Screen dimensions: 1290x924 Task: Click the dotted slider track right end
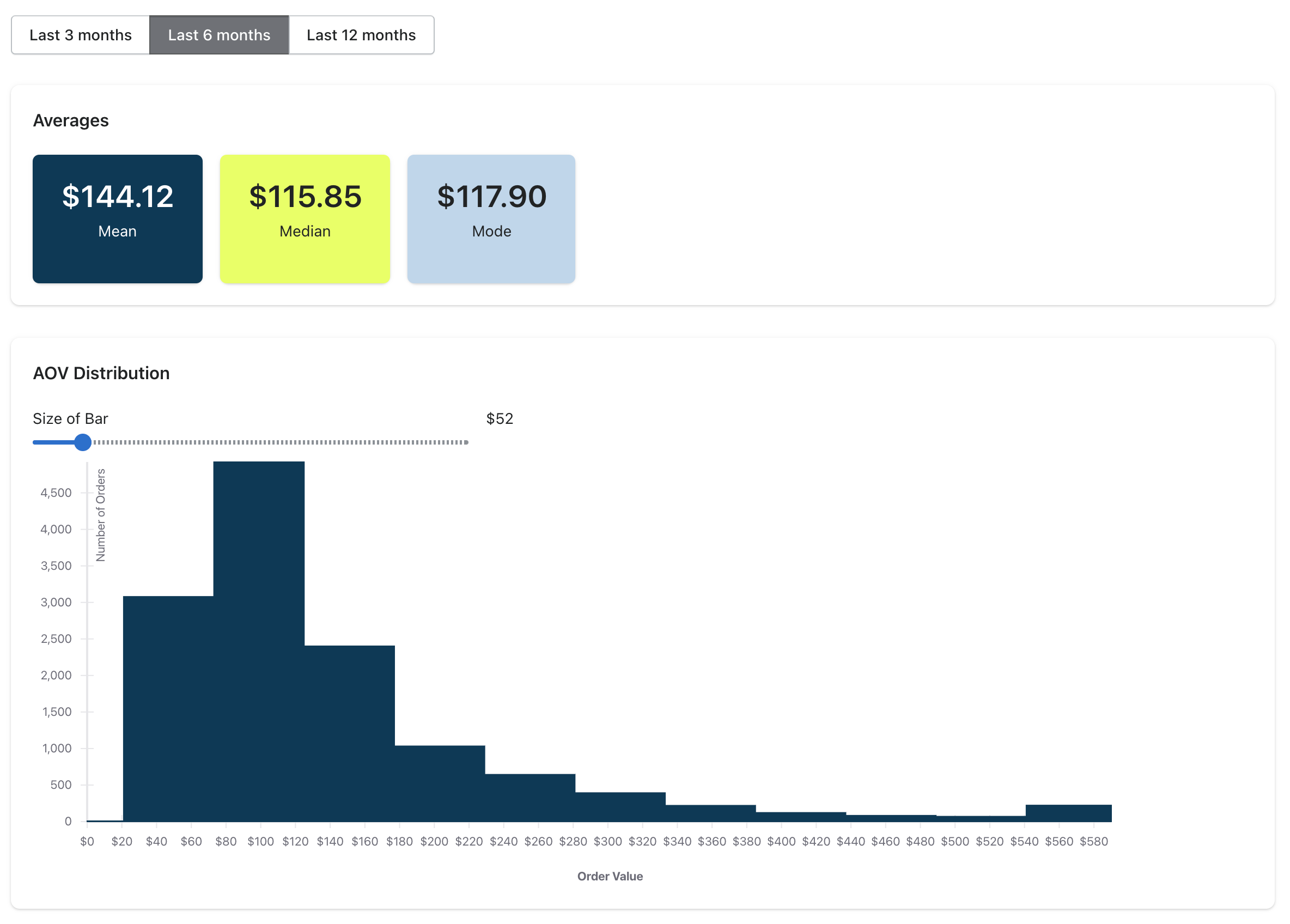465,442
